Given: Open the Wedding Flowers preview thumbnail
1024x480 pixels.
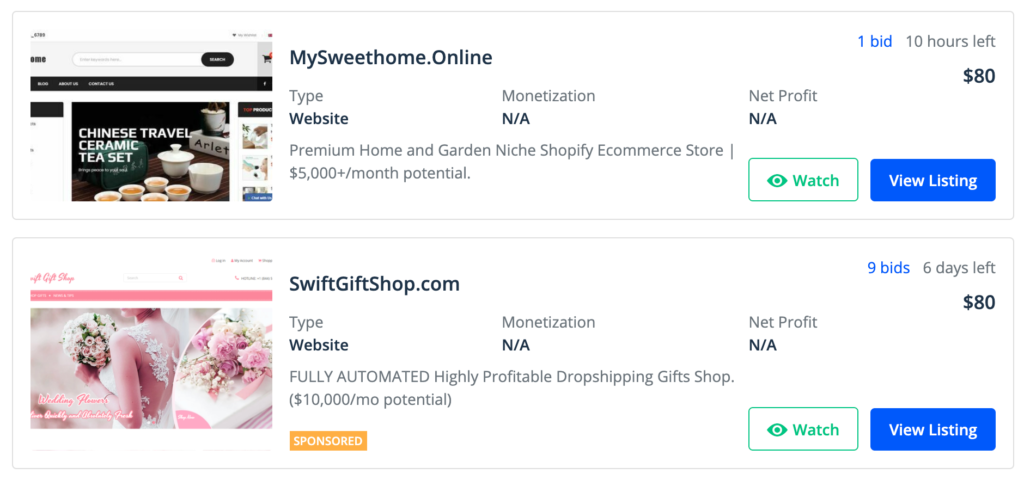Looking at the screenshot, I should pos(152,351).
